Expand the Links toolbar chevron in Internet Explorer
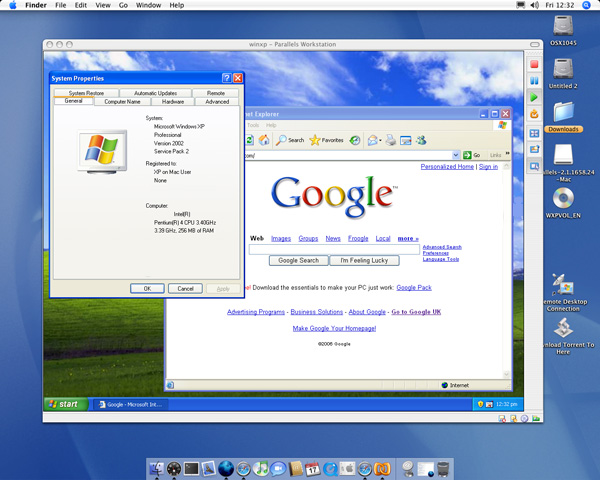The width and height of the screenshot is (600, 480). (x=507, y=154)
